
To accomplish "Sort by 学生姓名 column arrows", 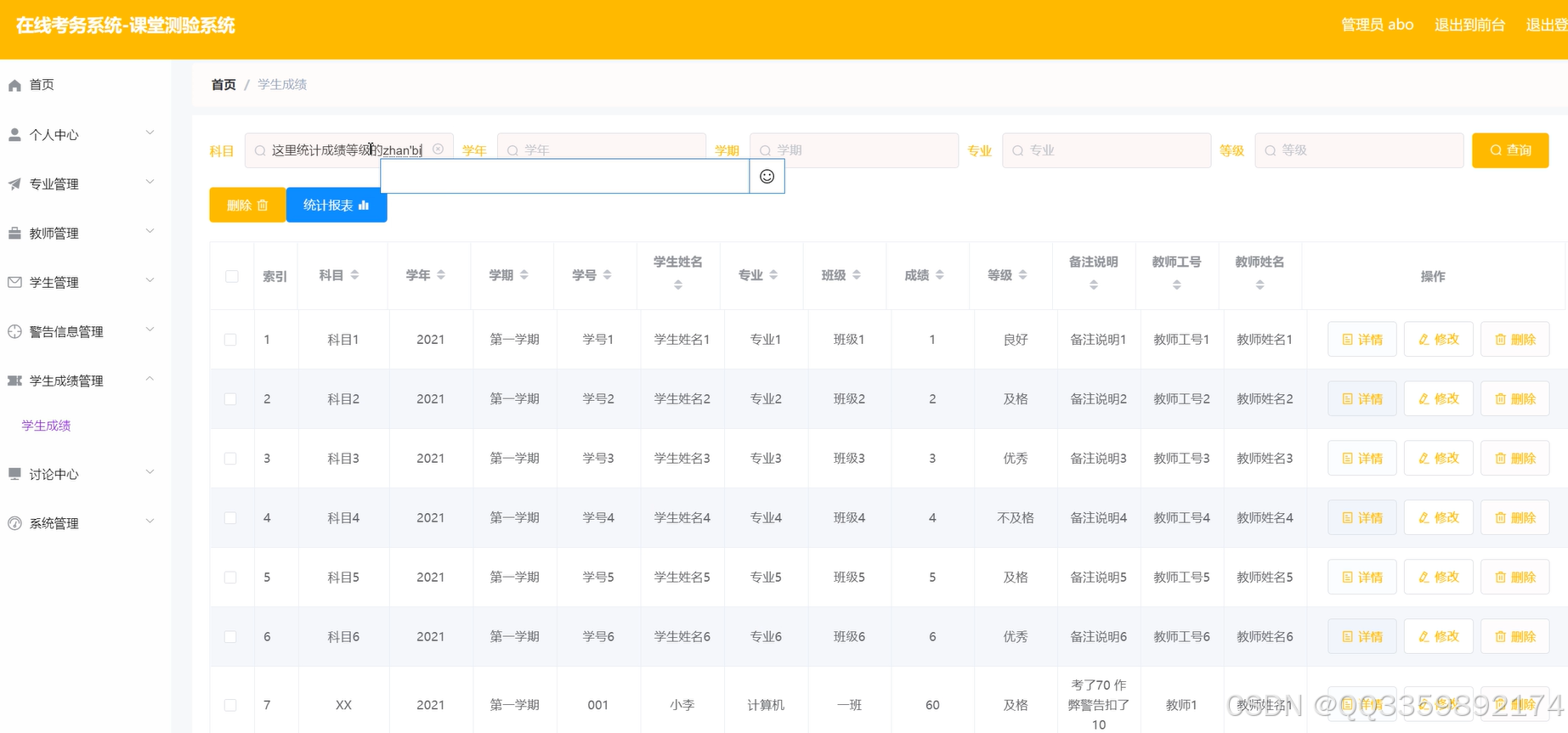I will [x=678, y=285].
